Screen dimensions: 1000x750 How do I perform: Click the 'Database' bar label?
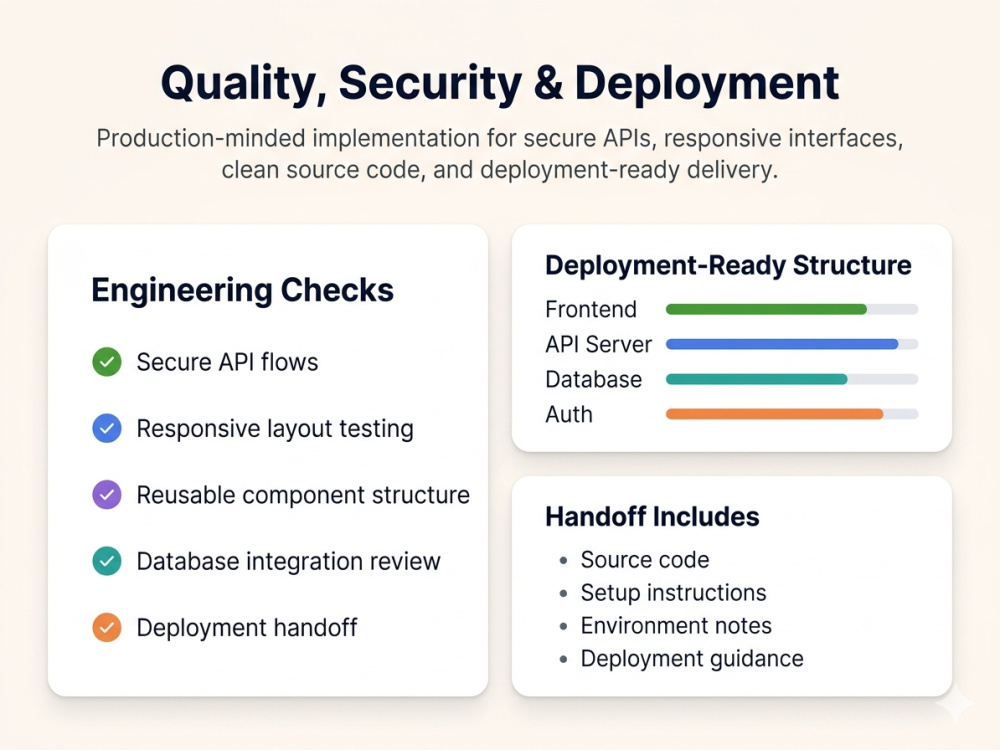coord(594,379)
